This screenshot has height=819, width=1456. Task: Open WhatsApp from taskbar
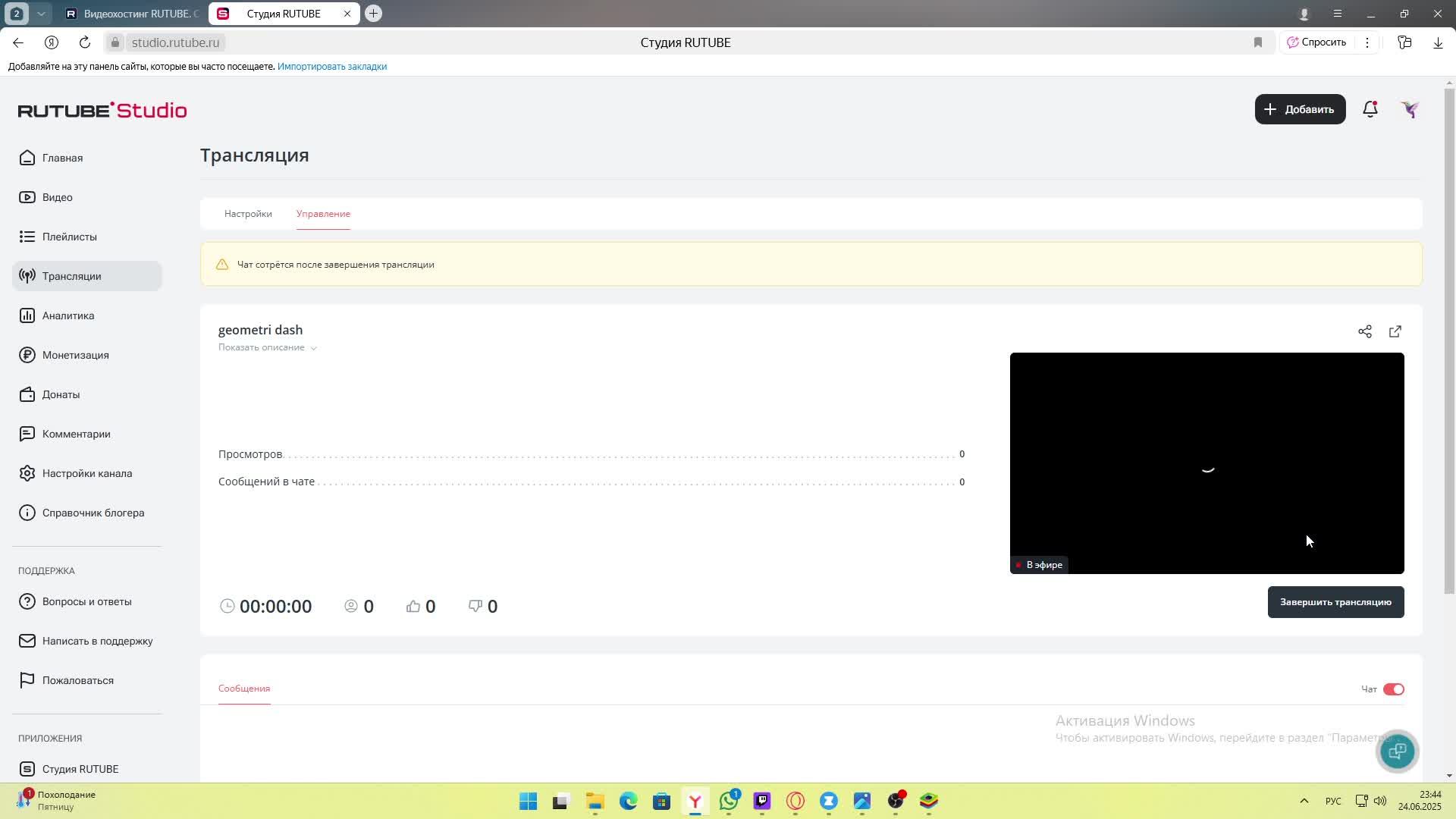tap(729, 802)
